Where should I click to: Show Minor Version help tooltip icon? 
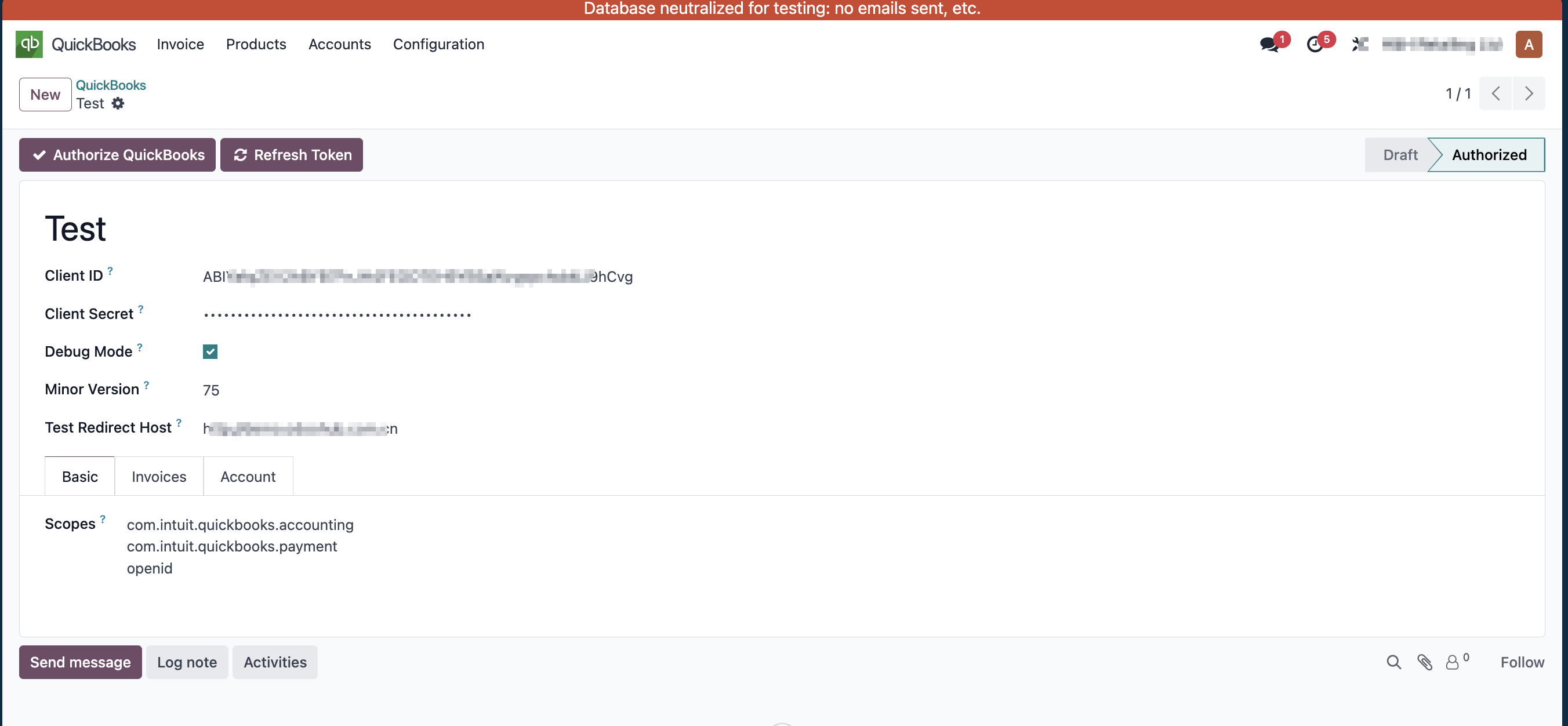(x=146, y=384)
